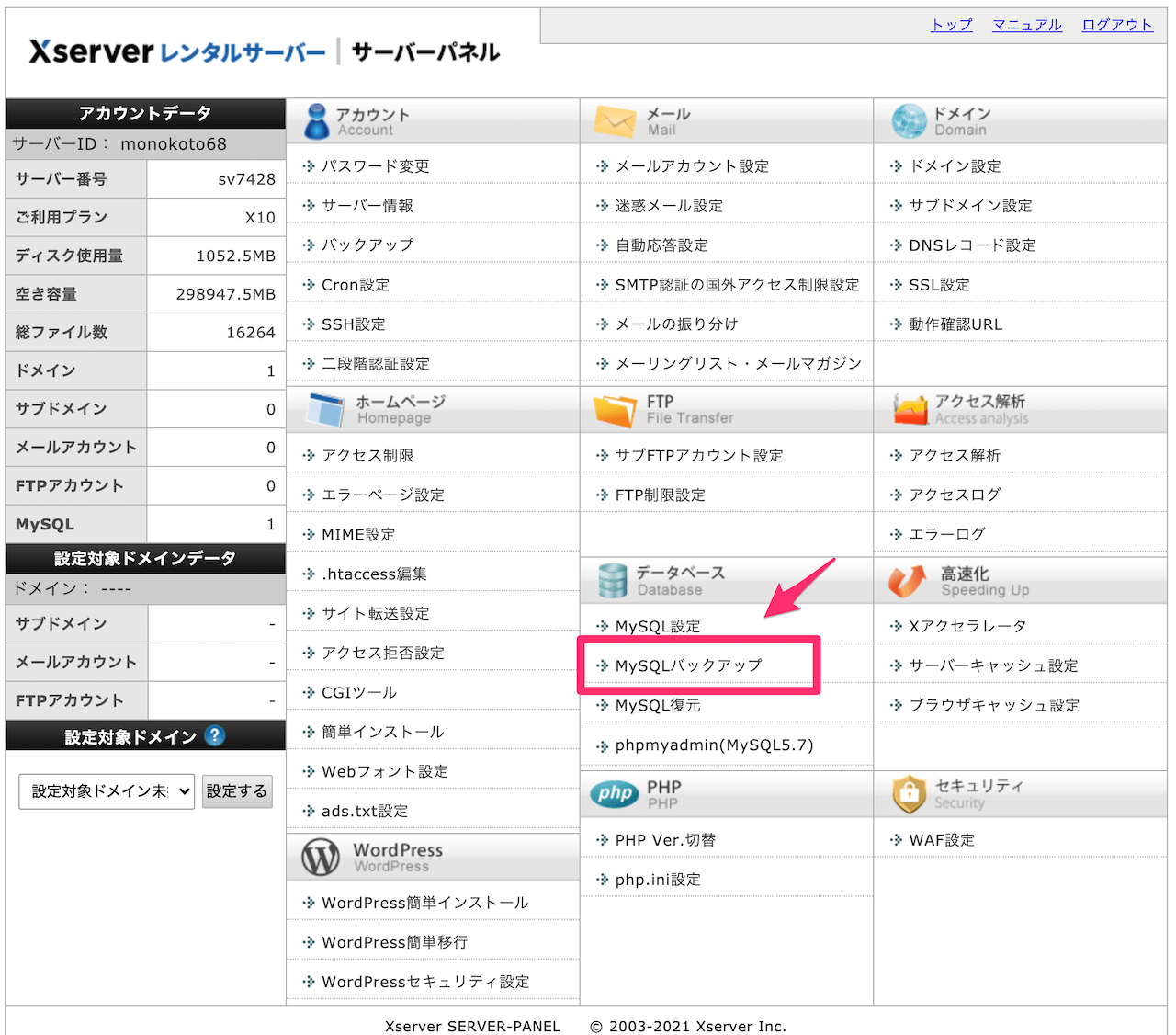Click the Speeding Up arrow icon
The width and height of the screenshot is (1176, 1035).
click(x=908, y=580)
